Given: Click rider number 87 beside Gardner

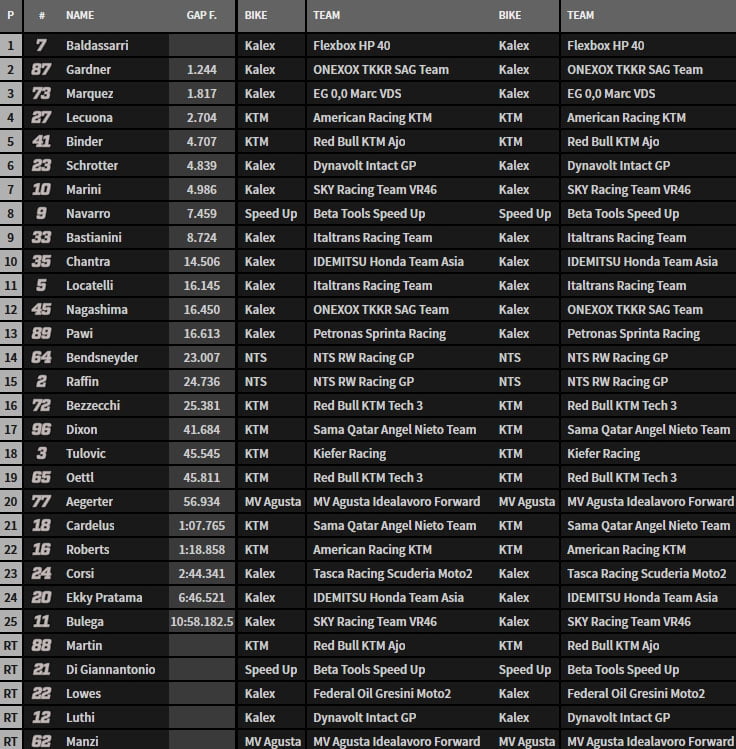Looking at the screenshot, I should click(x=42, y=70).
